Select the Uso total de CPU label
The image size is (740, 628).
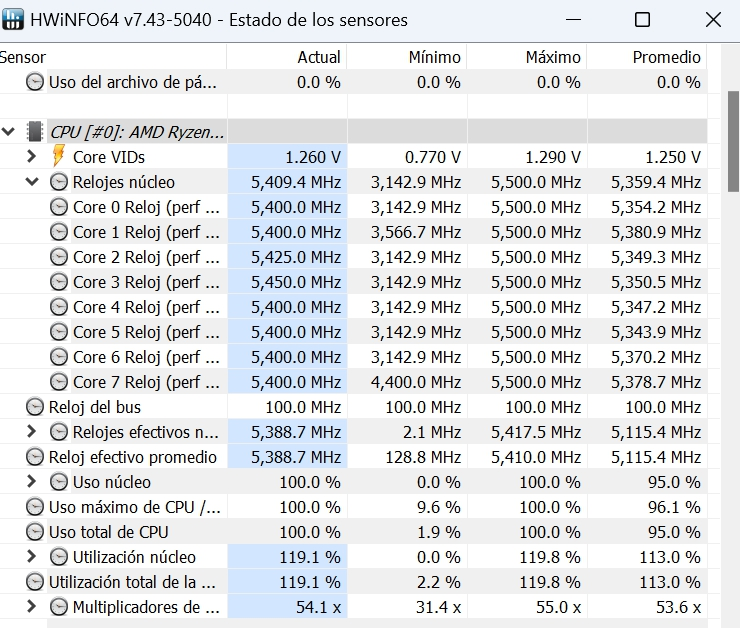point(109,532)
